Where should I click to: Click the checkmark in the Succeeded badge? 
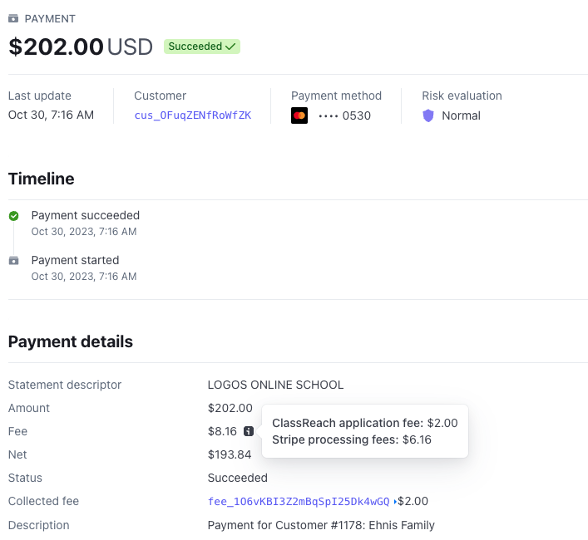(x=231, y=46)
